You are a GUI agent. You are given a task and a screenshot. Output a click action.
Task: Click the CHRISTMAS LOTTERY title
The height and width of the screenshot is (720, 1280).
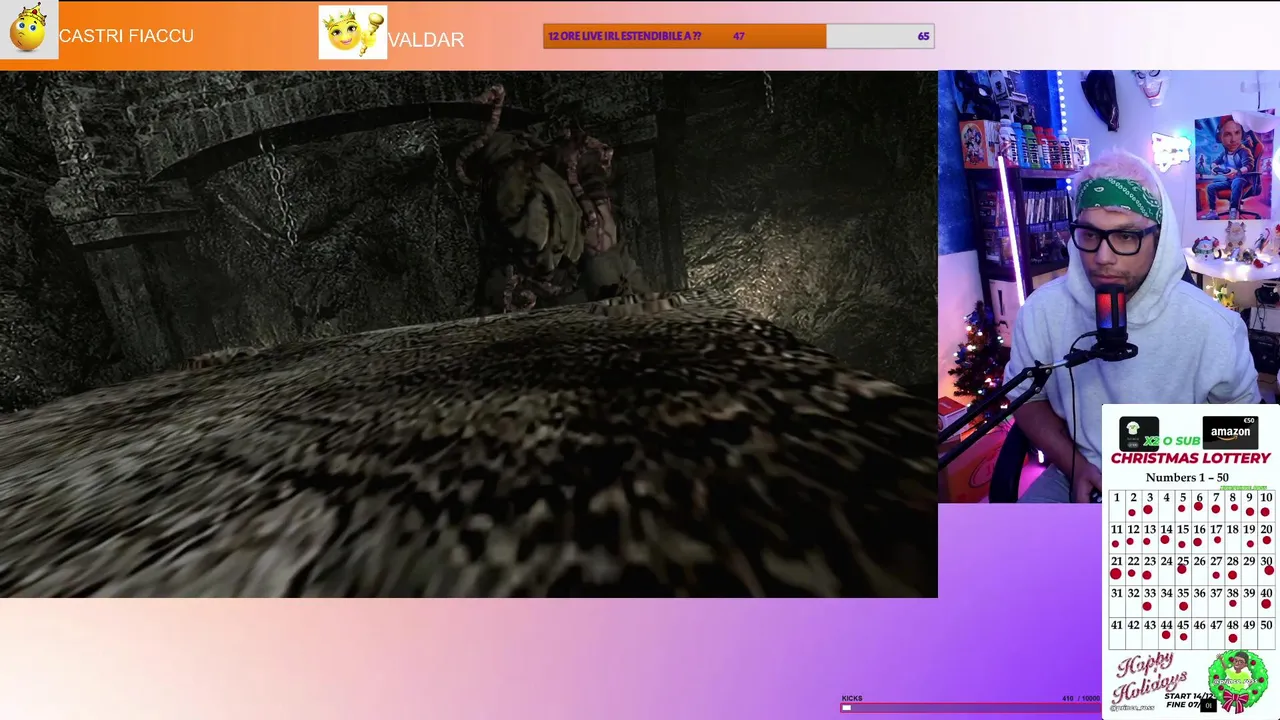pos(1190,458)
